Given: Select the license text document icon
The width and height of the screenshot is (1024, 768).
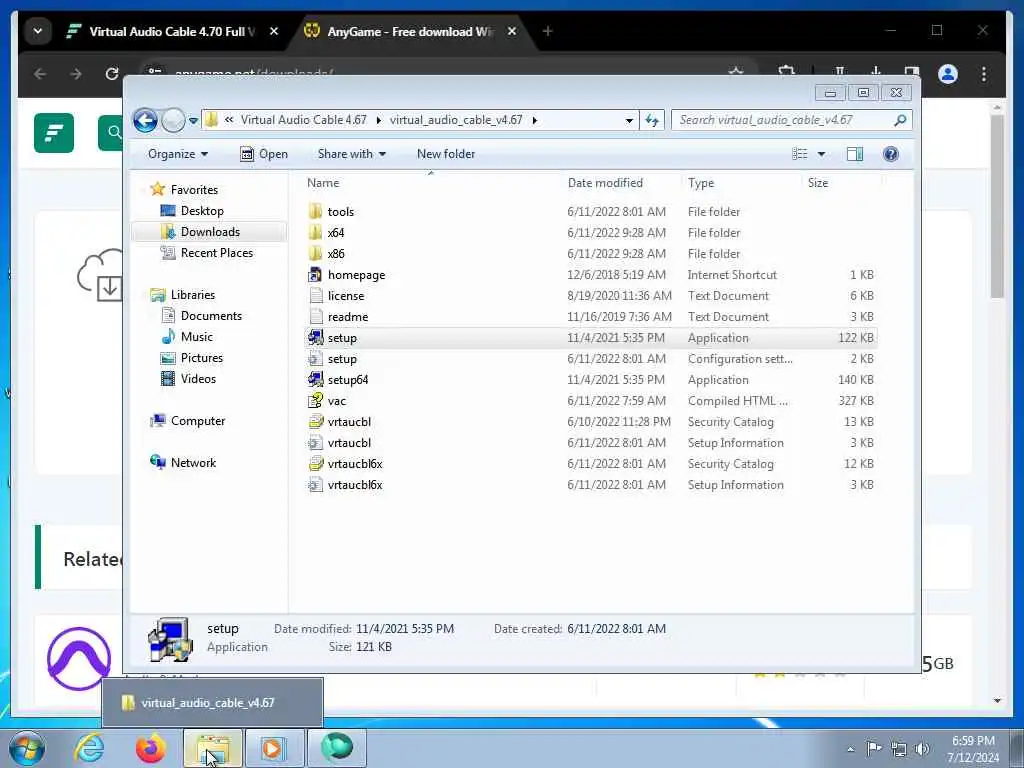Looking at the screenshot, I should [315, 295].
